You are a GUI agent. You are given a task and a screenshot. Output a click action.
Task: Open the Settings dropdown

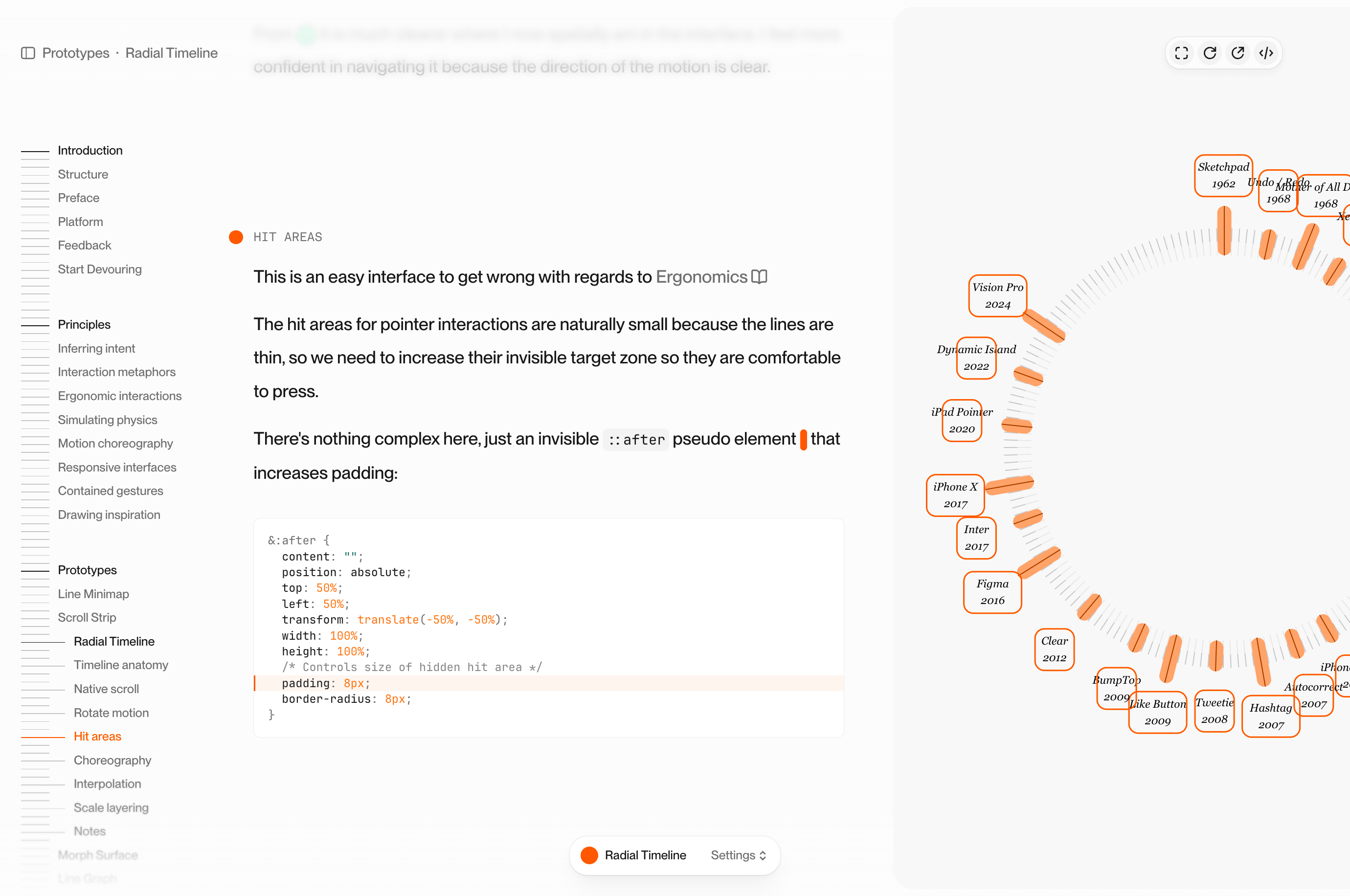pyautogui.click(x=738, y=855)
